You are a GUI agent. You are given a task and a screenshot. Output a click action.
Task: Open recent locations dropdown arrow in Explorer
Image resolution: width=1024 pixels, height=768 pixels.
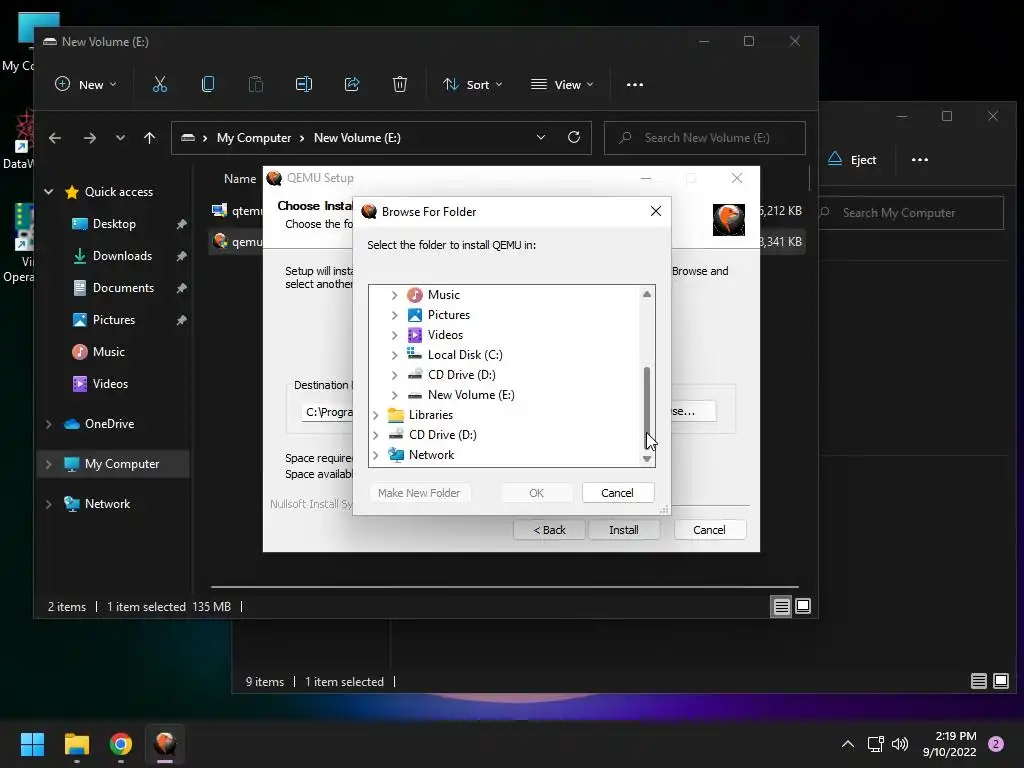point(120,138)
